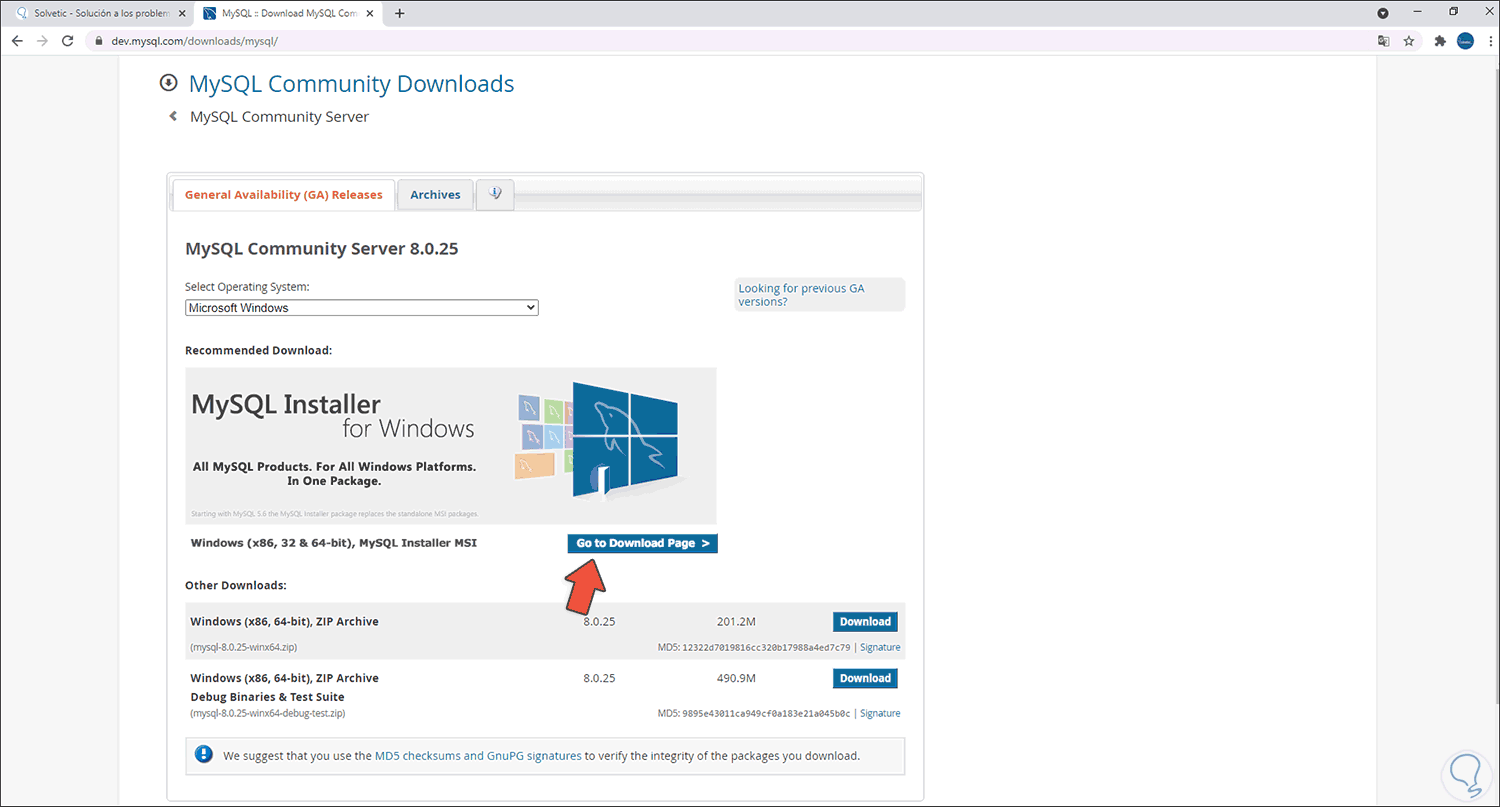1500x807 pixels.
Task: Download the 490.9M Debug Binaries ZIP
Action: coord(865,678)
